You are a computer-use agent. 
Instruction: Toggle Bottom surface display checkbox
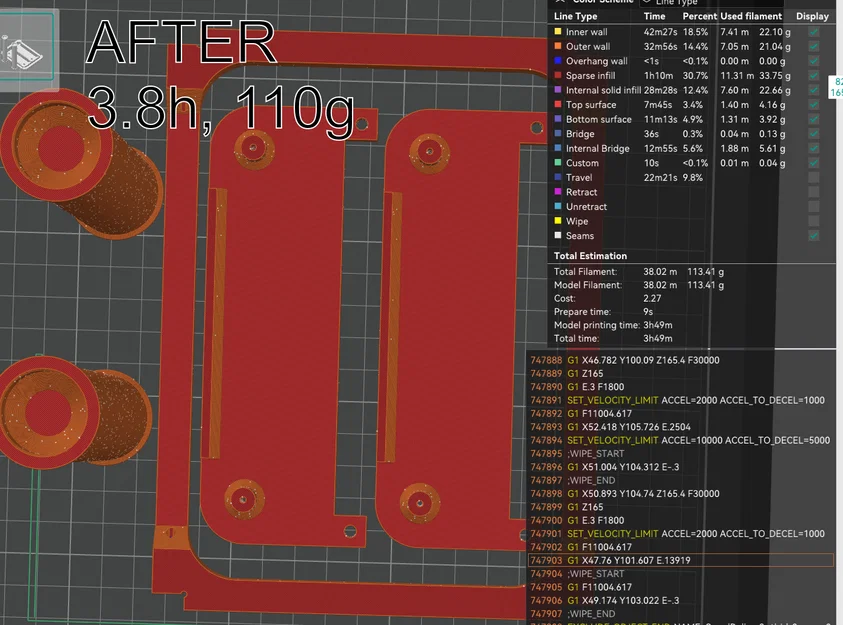coord(814,119)
